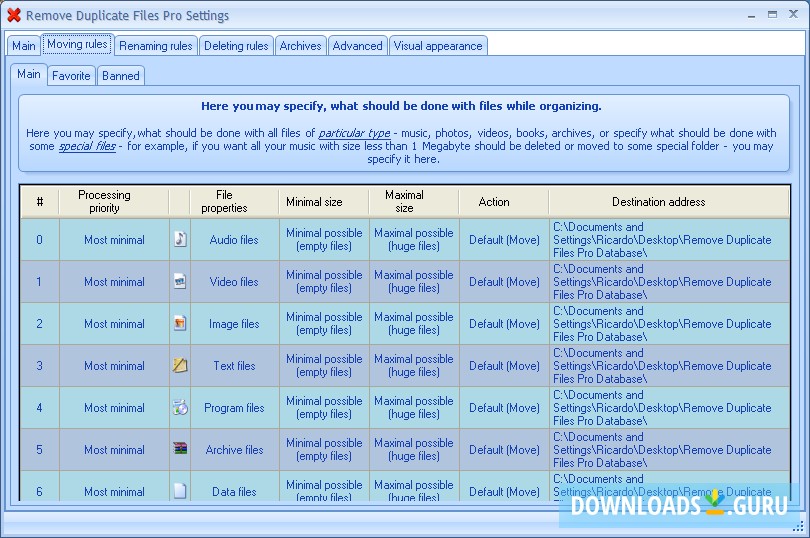Click destination address in Text files row
810x538 pixels.
(669, 365)
